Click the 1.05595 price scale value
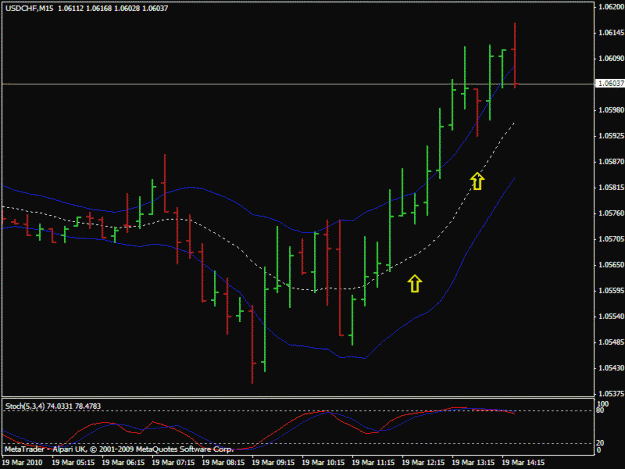The image size is (625, 469). [611, 290]
